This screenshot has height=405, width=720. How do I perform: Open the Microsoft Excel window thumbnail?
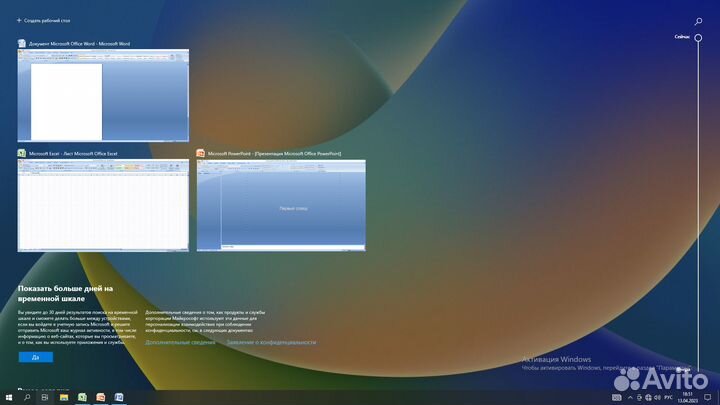pyautogui.click(x=103, y=205)
